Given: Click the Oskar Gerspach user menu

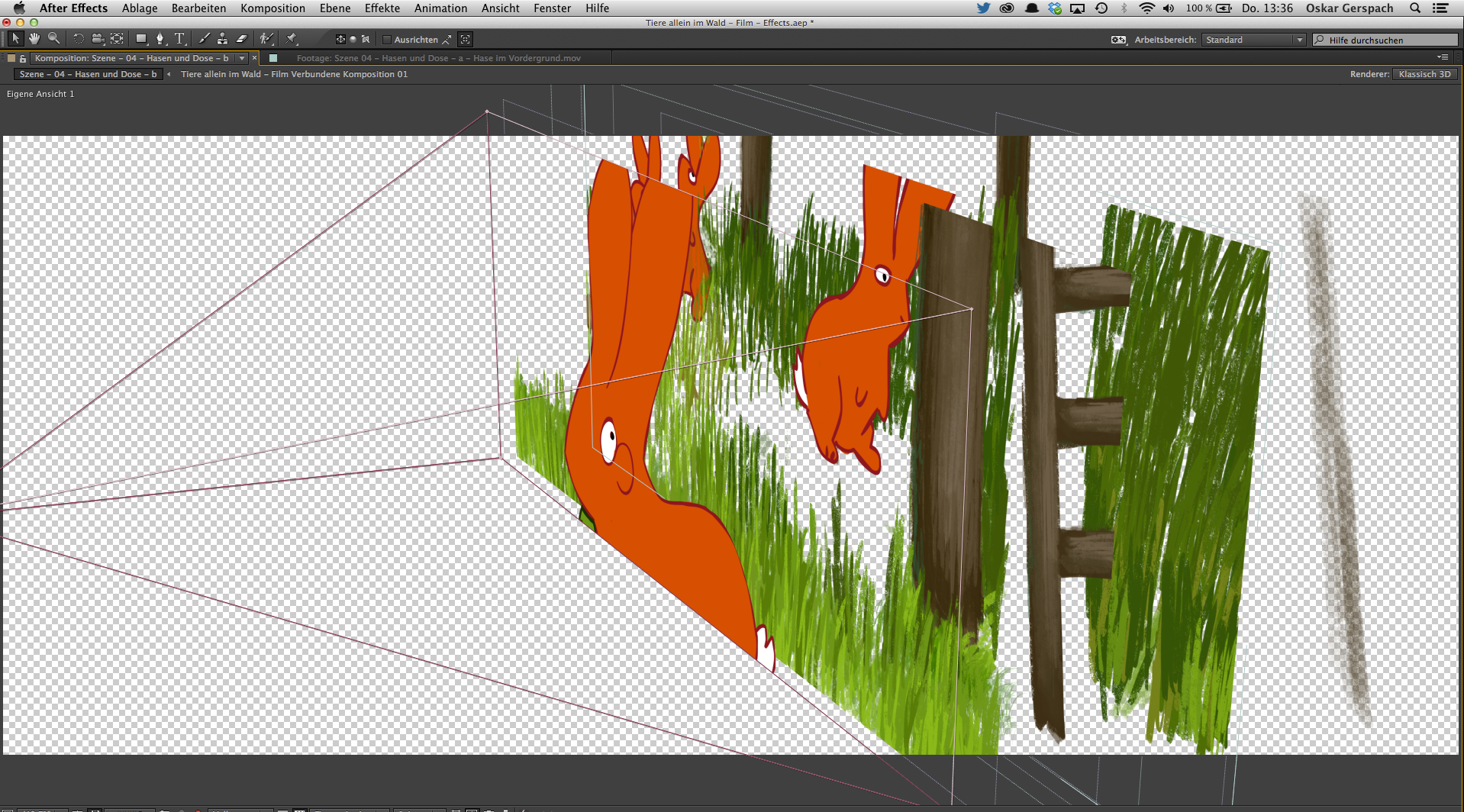Looking at the screenshot, I should [x=1350, y=8].
